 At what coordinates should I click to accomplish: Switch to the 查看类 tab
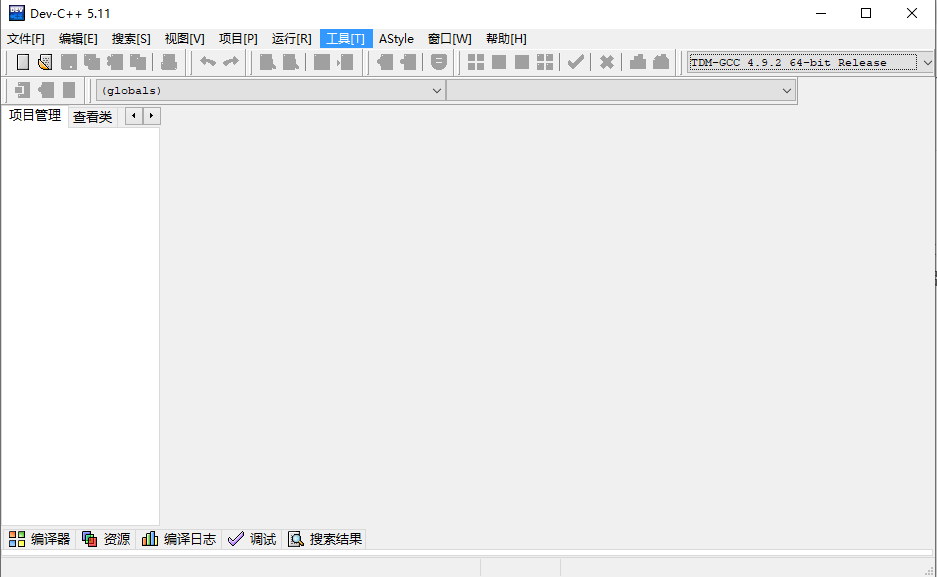click(92, 116)
